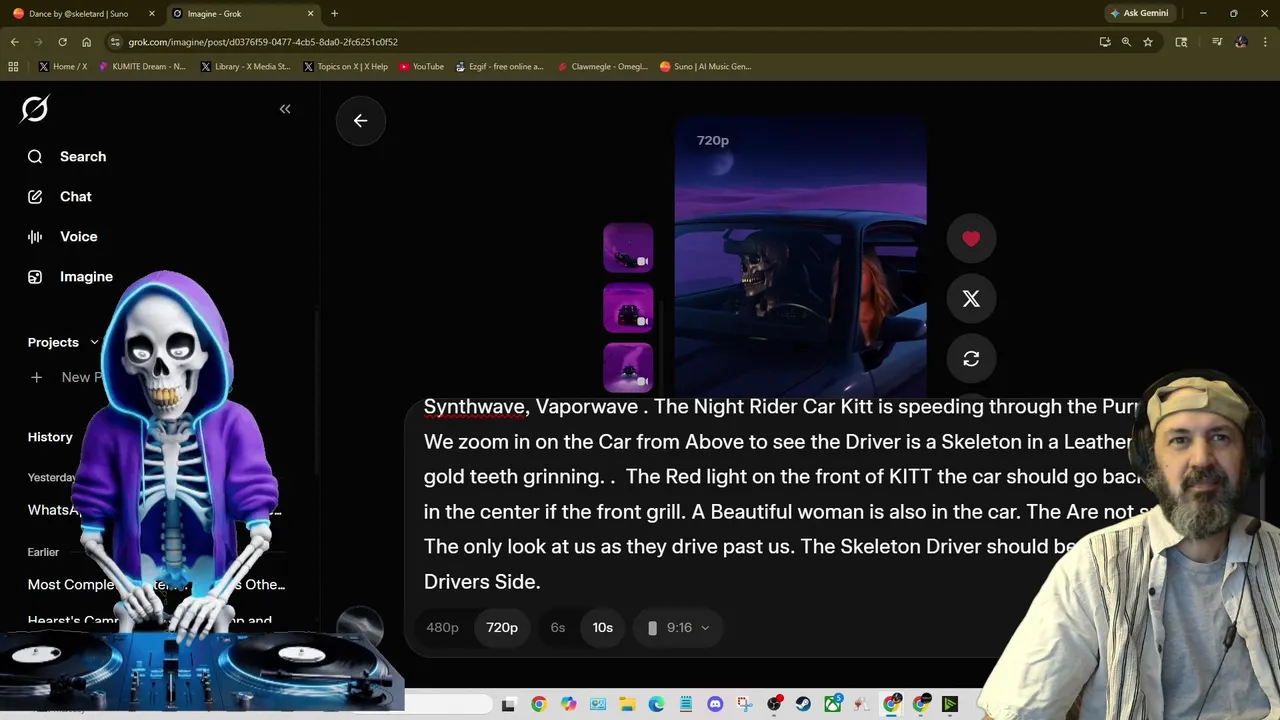Open the 'Home / X' bookmark

(x=62, y=66)
